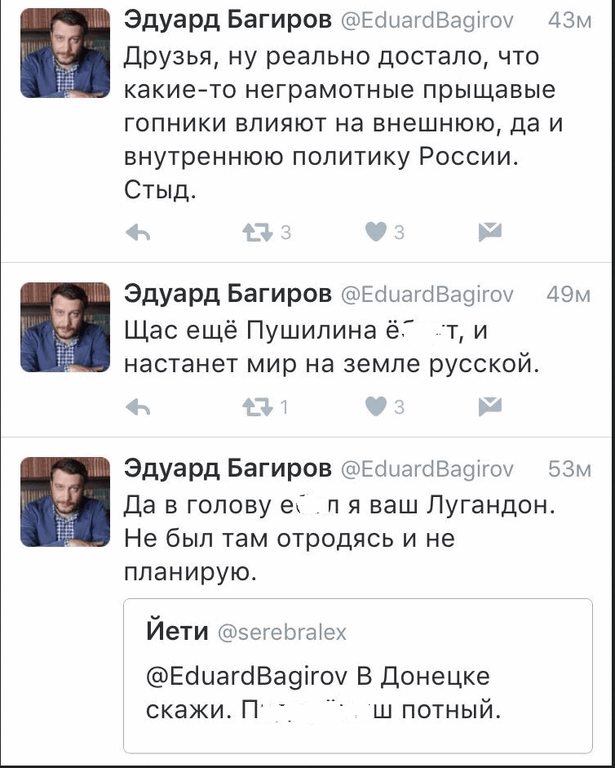Retweet the tweet posted 43м ago
615x768 pixels.
click(258, 233)
